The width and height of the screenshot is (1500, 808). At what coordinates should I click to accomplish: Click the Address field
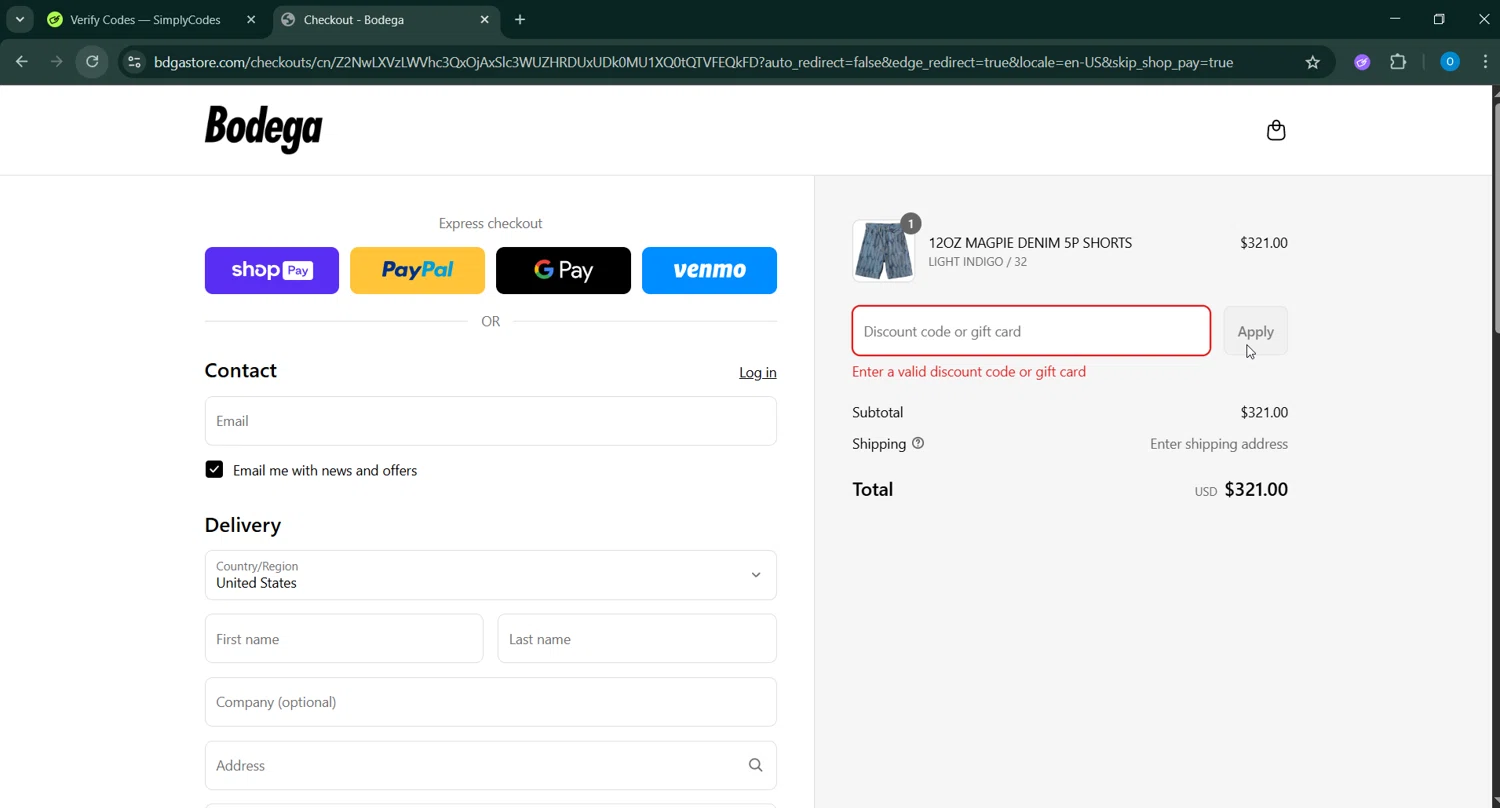coord(491,765)
